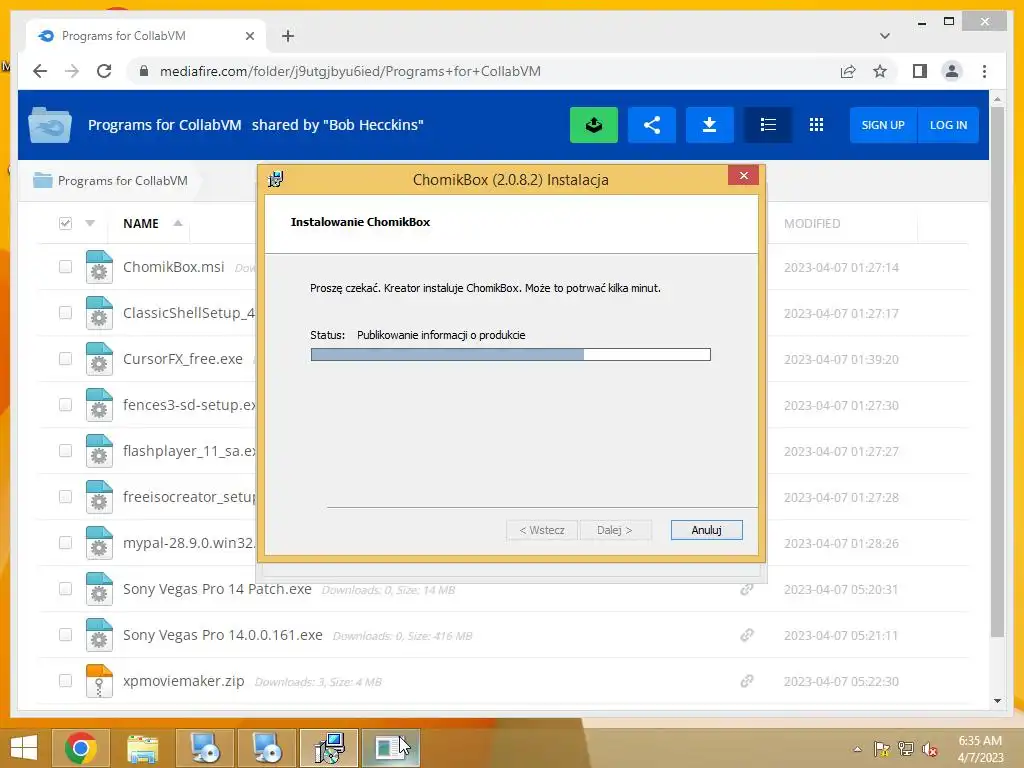Click the Programs for CollabVM breadcrumb
1024x768 pixels.
click(122, 181)
